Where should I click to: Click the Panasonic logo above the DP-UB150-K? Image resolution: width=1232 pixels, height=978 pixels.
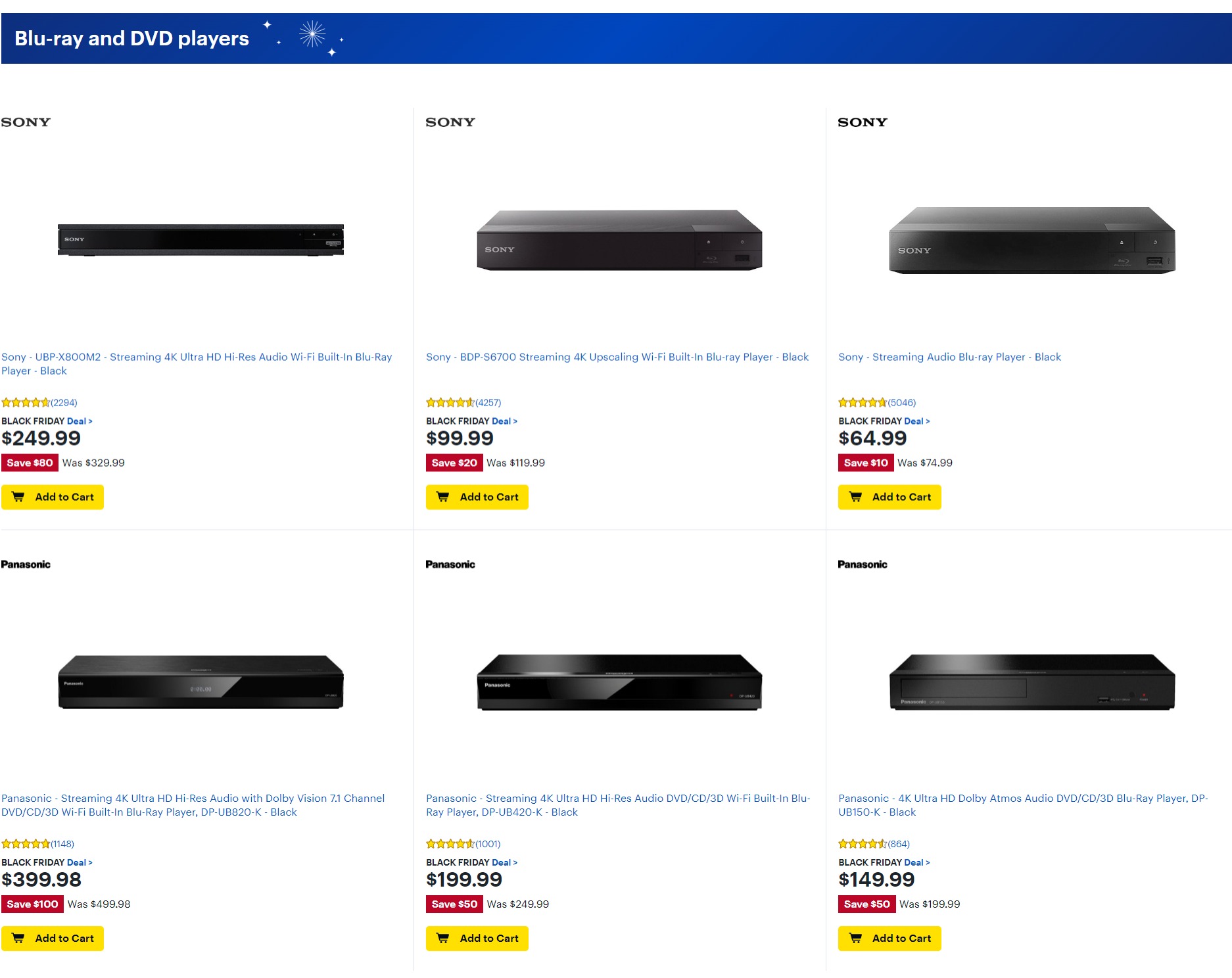coord(863,565)
